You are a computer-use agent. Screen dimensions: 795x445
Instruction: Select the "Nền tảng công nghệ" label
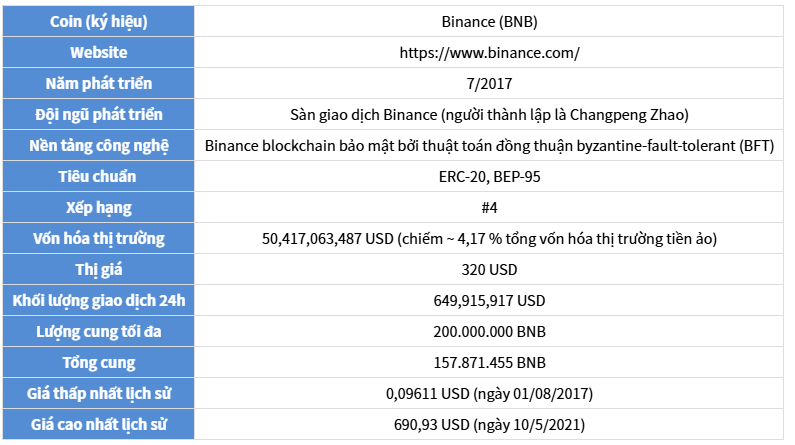(99, 146)
